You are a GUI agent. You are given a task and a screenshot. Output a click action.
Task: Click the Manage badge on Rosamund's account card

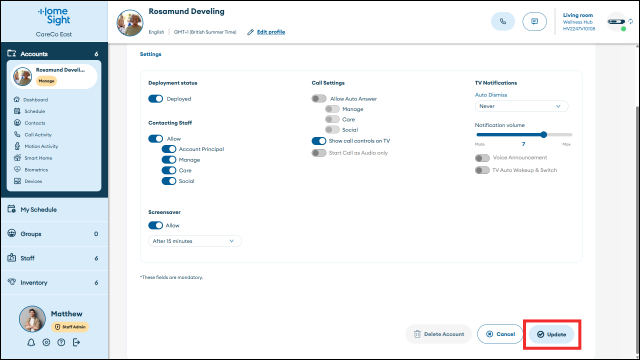point(47,81)
